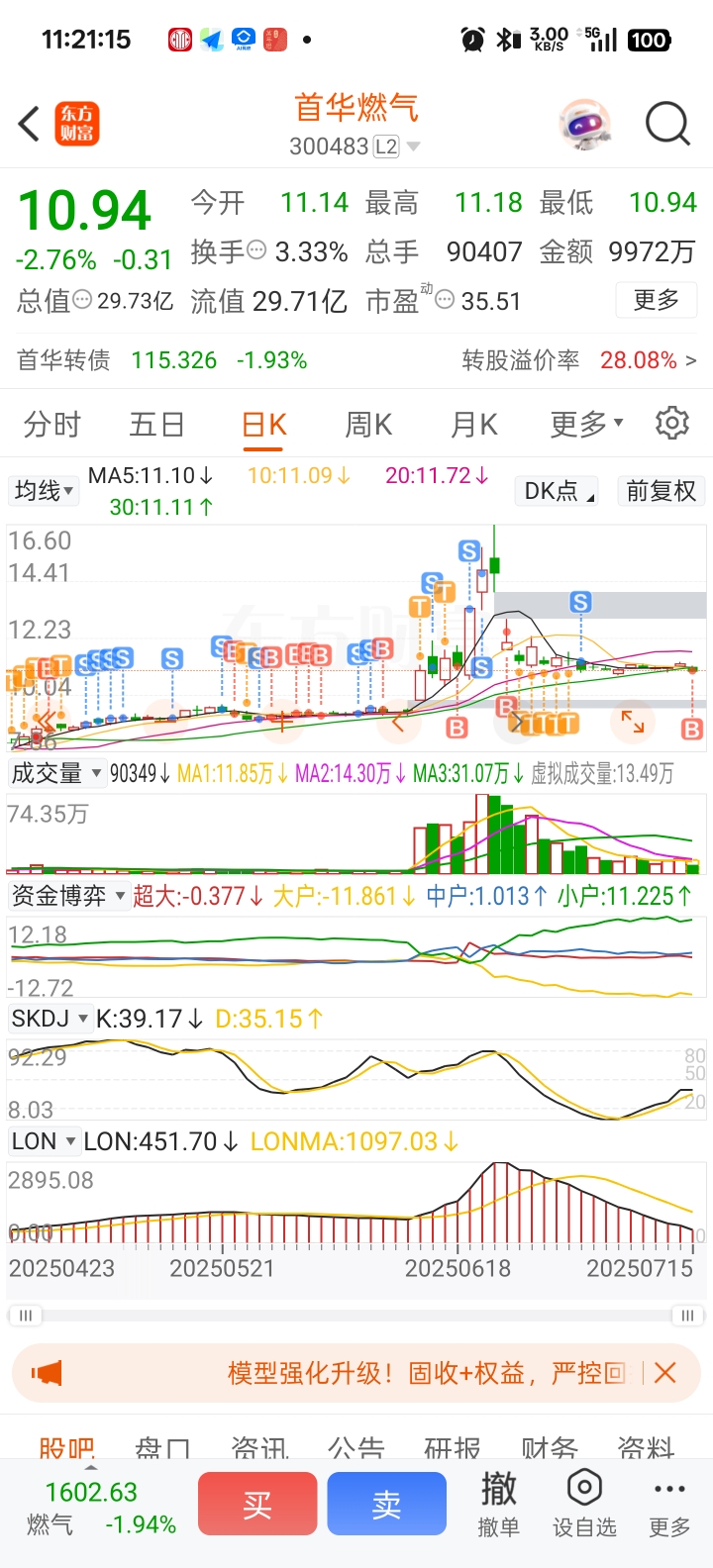713x1568 pixels.
Task: Tap the double left arrows chart icon
Action: (46, 722)
